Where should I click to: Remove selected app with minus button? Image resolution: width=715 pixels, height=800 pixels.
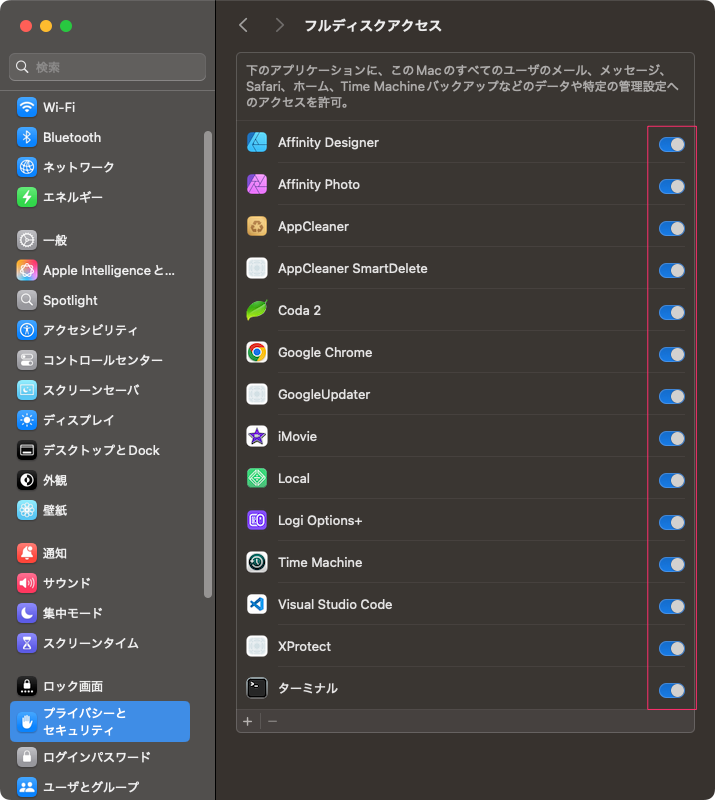tap(272, 721)
